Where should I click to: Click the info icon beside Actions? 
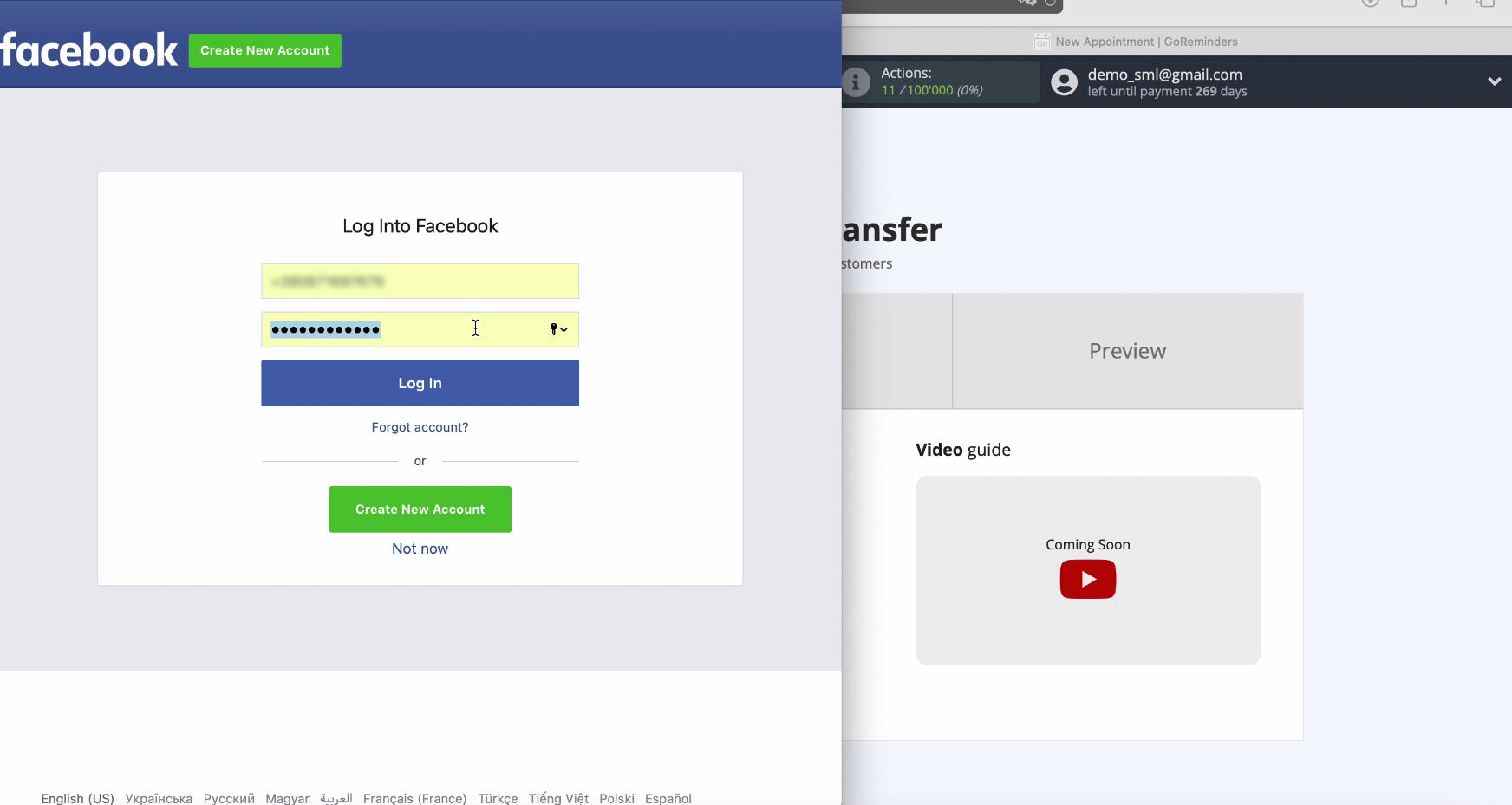(x=856, y=82)
